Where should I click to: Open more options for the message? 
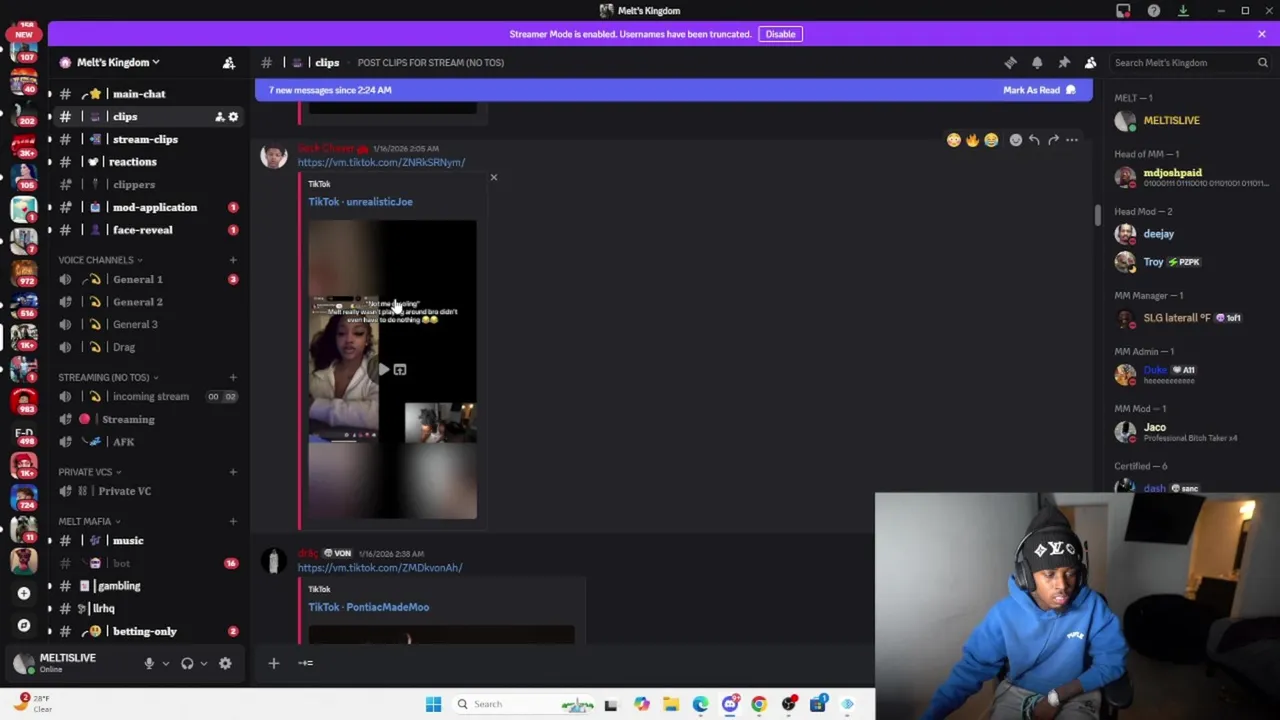1072,140
